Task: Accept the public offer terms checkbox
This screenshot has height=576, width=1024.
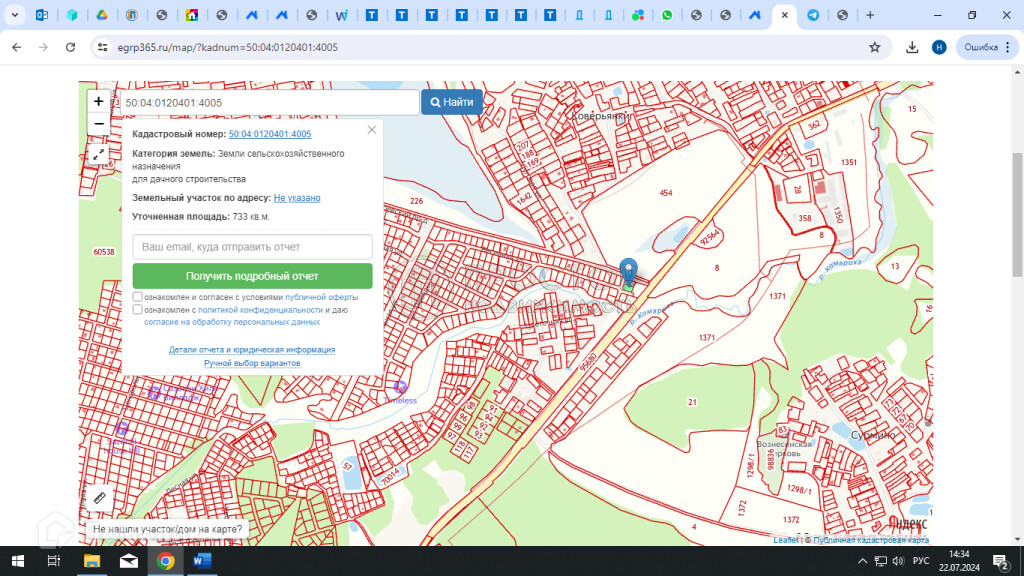Action: coord(138,297)
